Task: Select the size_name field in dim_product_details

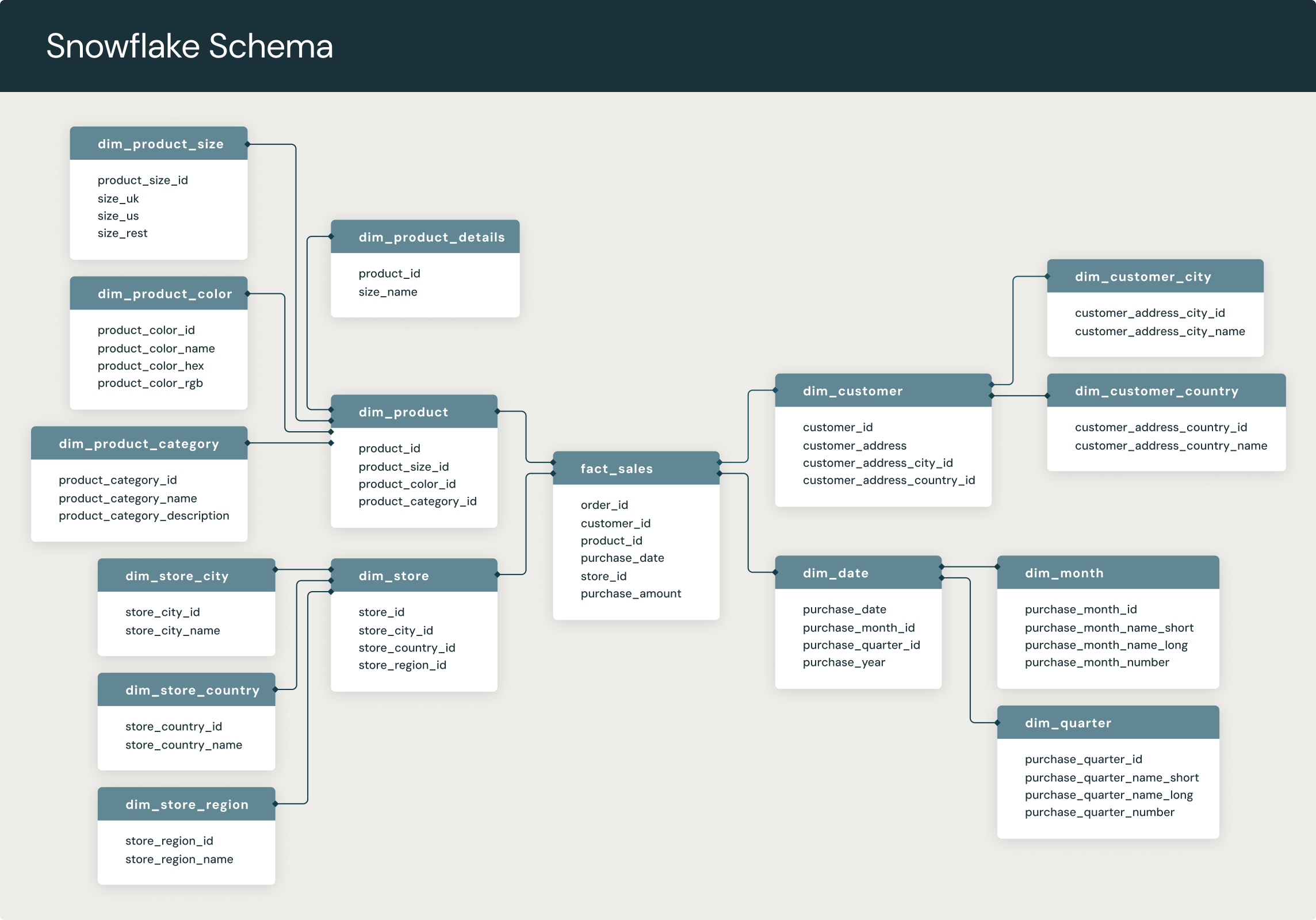Action: (388, 292)
